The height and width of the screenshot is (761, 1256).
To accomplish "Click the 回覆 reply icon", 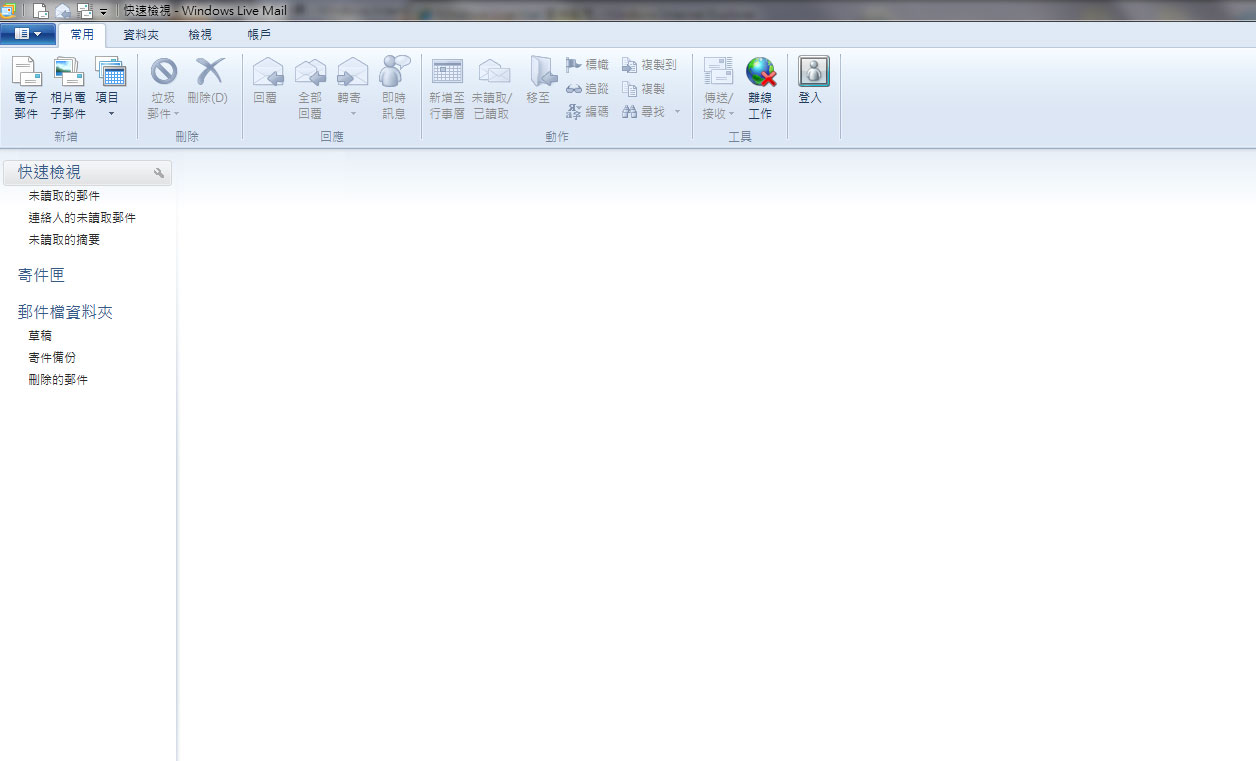I will point(267,72).
